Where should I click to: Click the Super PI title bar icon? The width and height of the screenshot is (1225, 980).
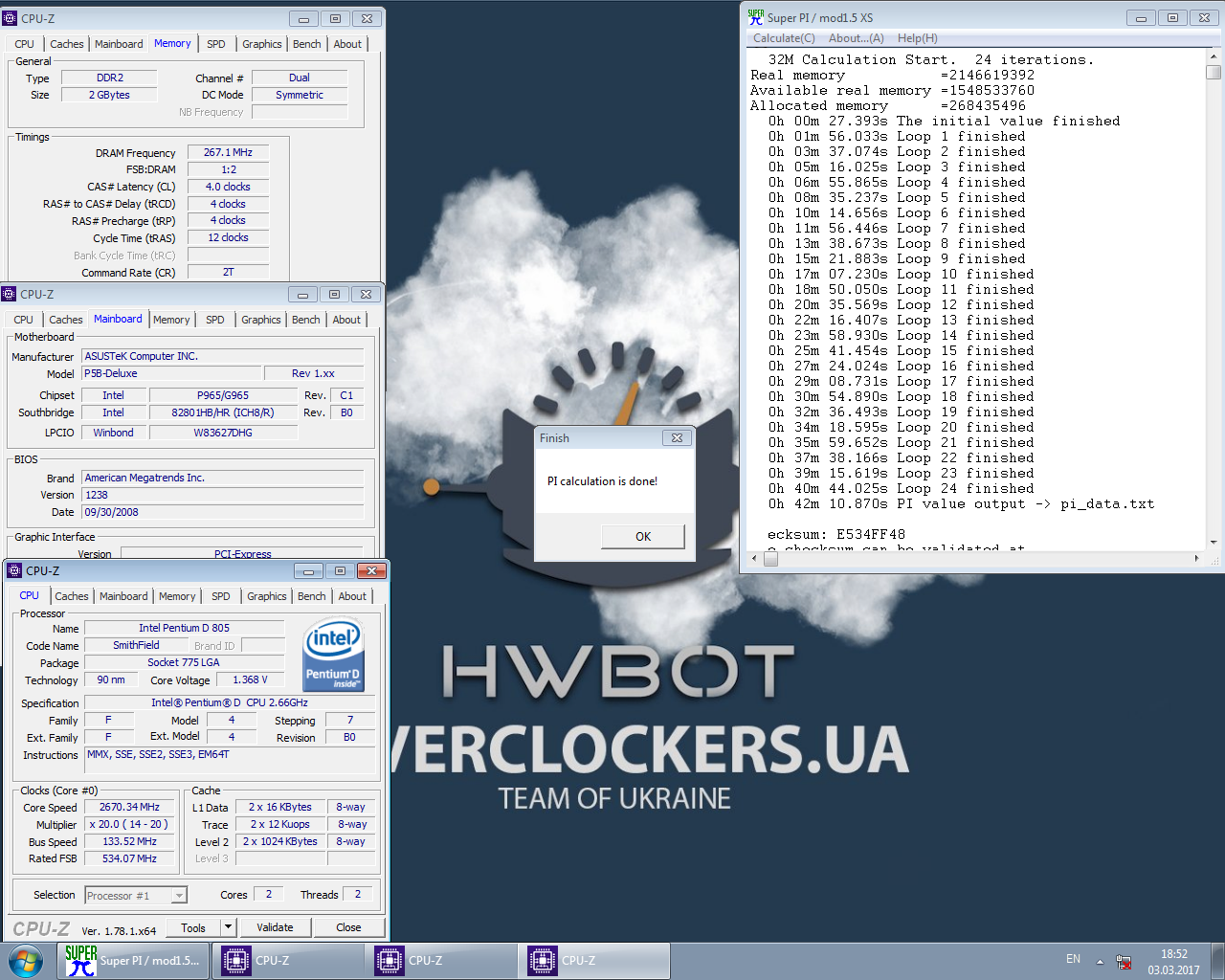click(x=756, y=17)
